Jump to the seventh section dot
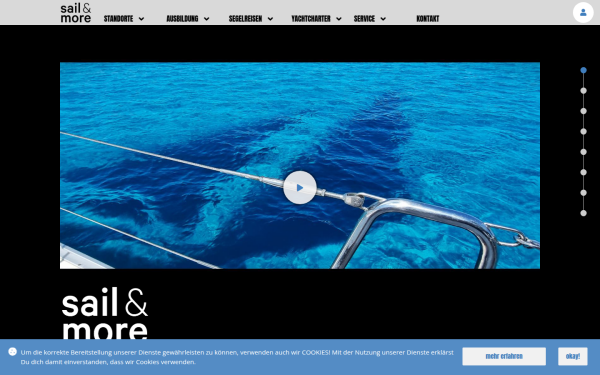The width and height of the screenshot is (600, 375). click(583, 192)
